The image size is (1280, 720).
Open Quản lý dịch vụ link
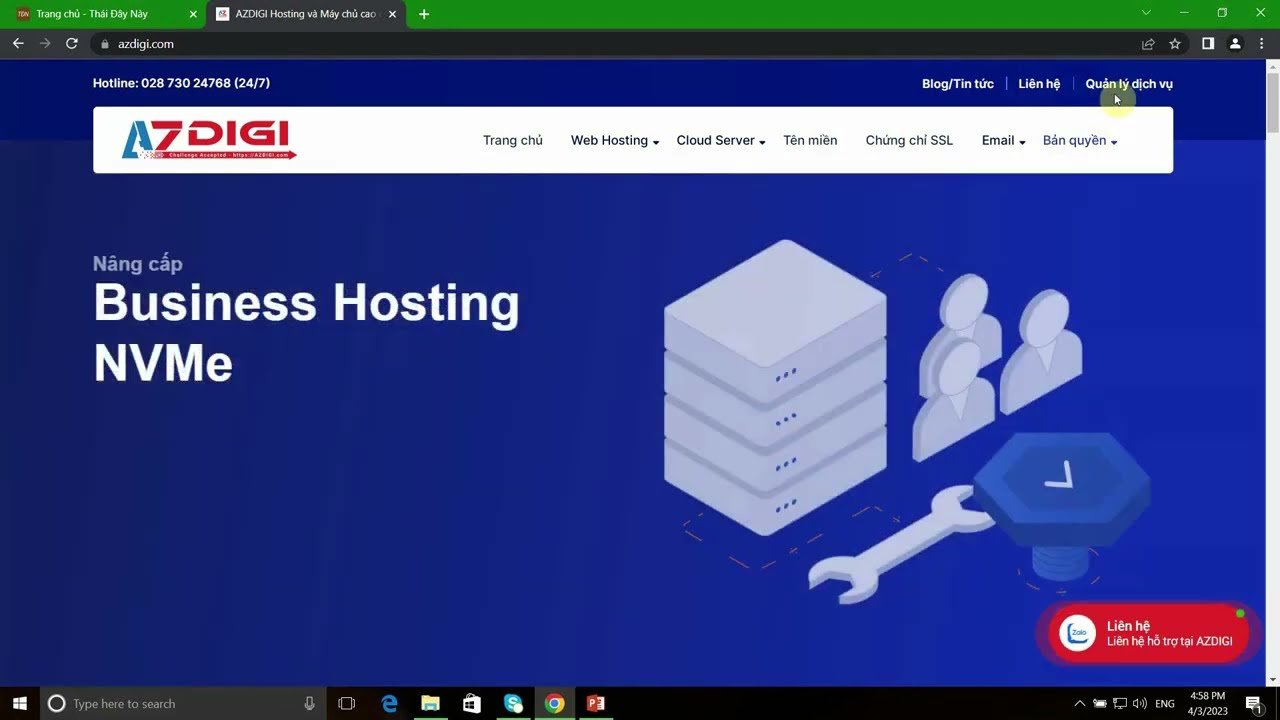coord(1129,84)
